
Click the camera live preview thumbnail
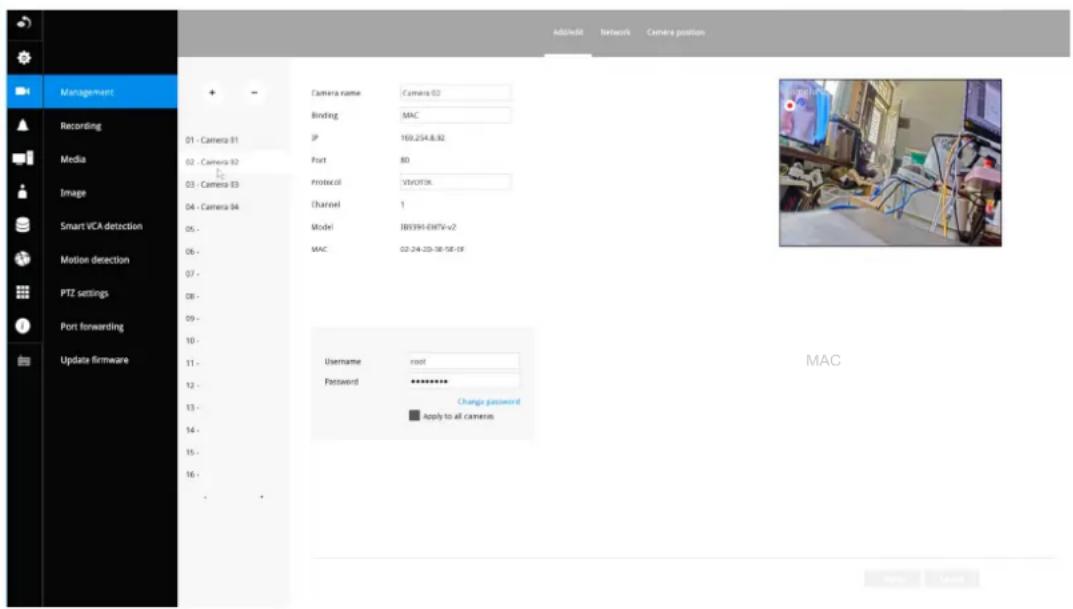tap(890, 163)
